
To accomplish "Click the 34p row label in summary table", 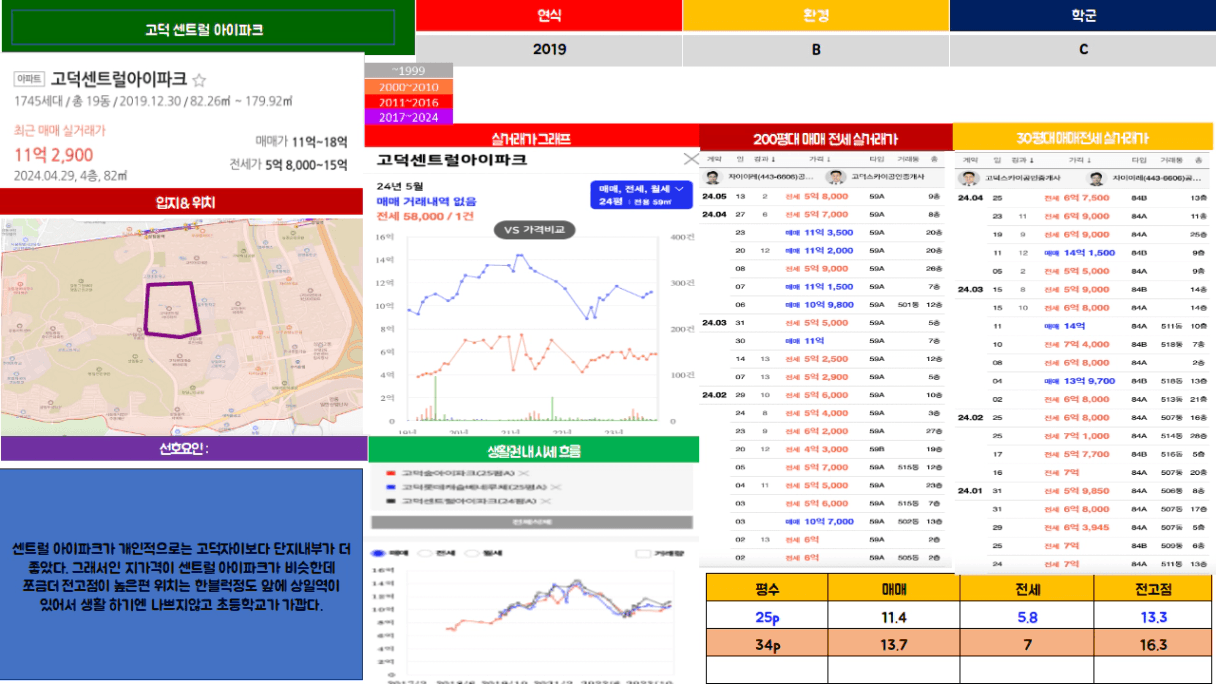I will [x=767, y=644].
